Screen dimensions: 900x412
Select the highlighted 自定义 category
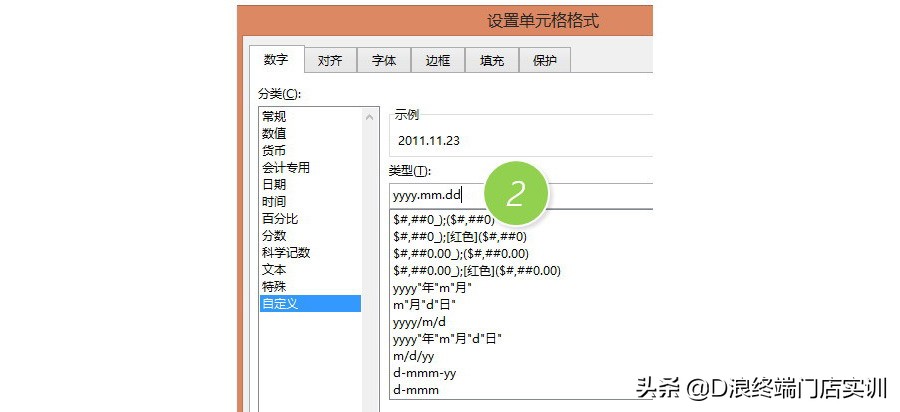(x=311, y=304)
